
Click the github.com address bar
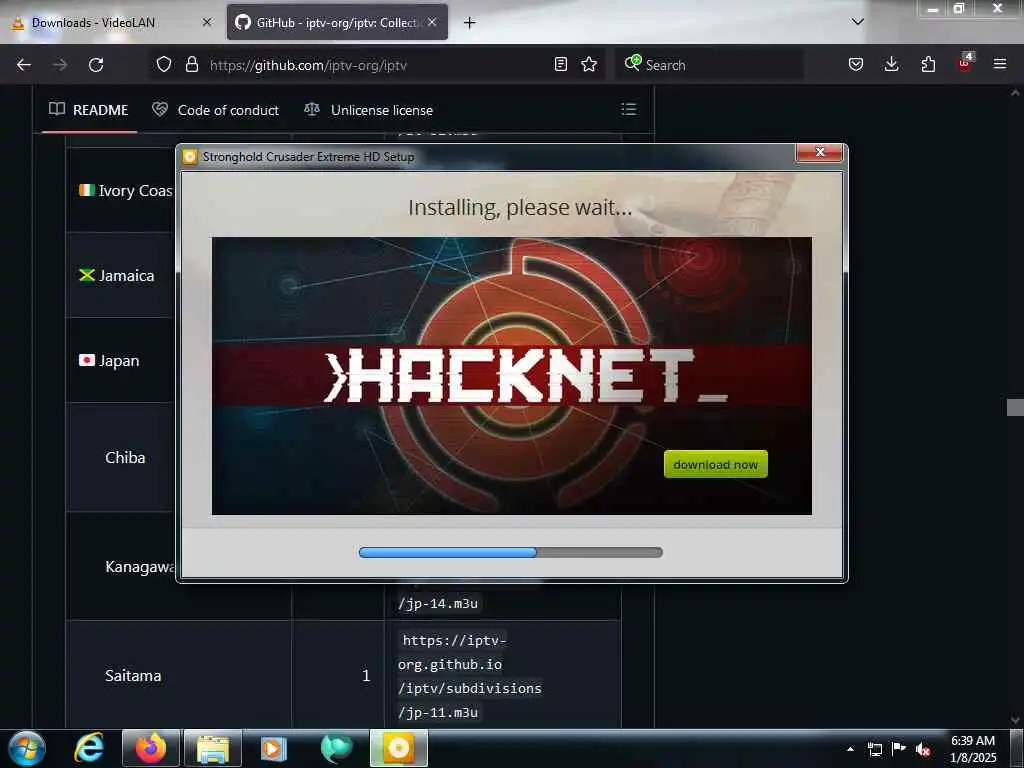tap(379, 65)
